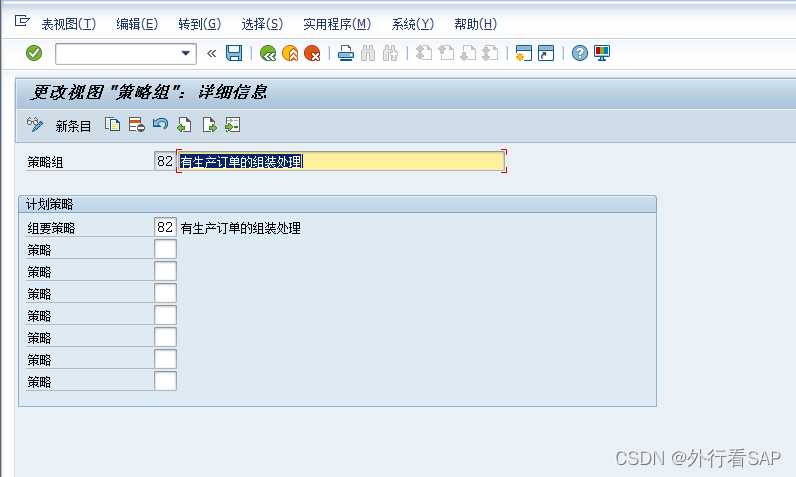
Task: Click the 新条目 button
Action: [73, 126]
